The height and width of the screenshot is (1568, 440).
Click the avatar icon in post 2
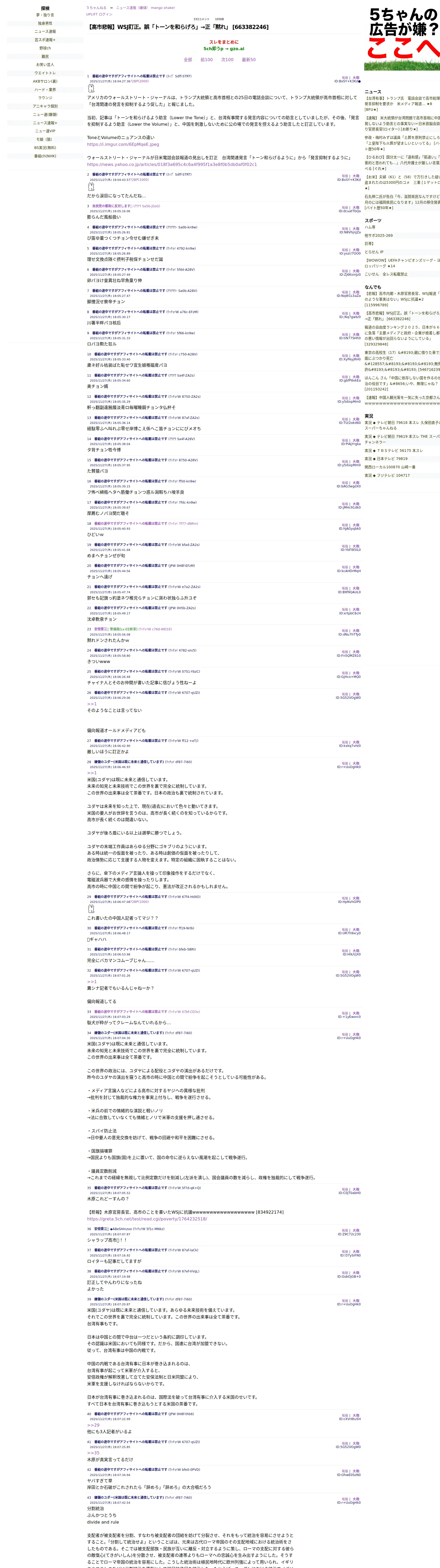pos(91,187)
